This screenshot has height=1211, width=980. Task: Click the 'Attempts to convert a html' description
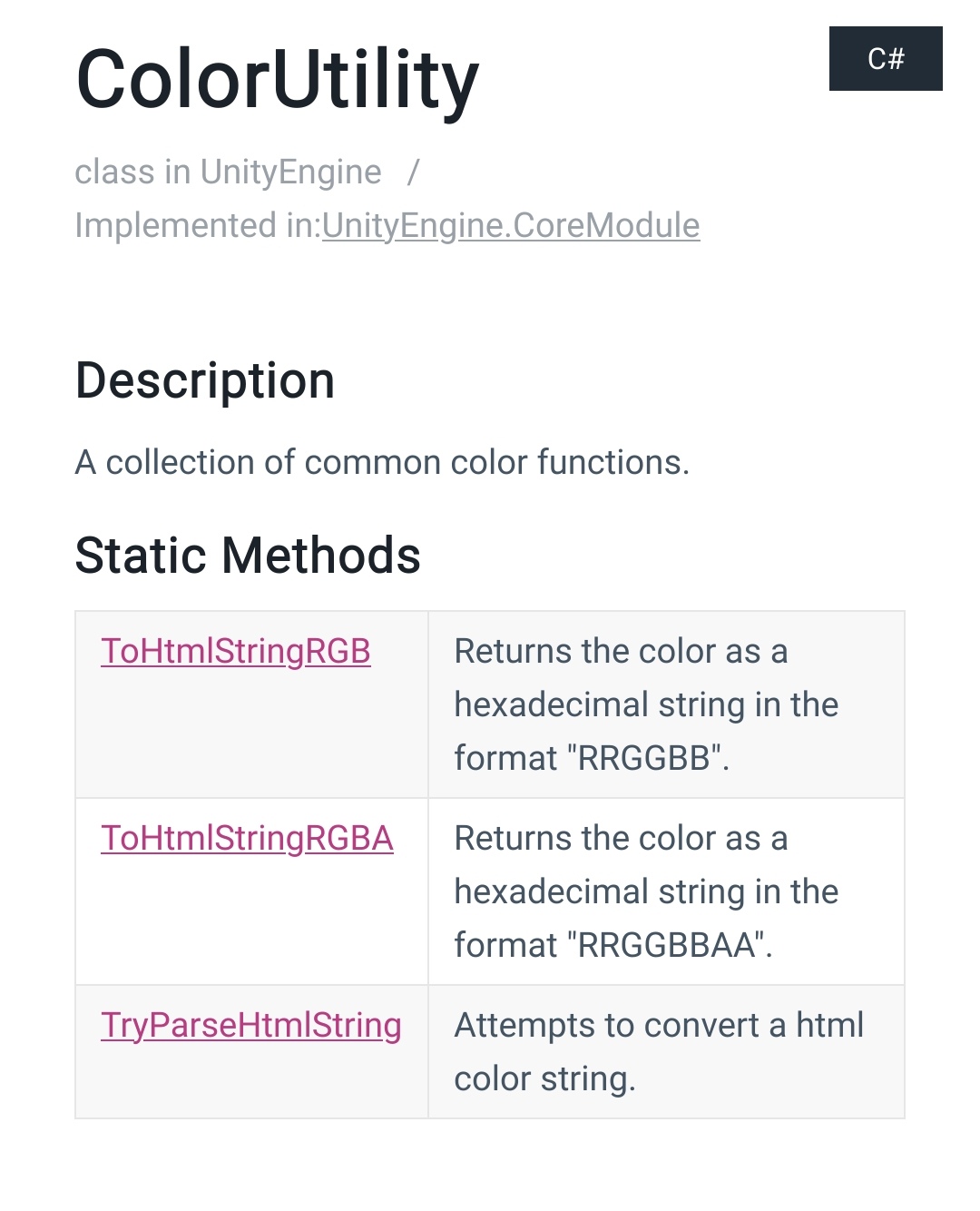click(659, 1025)
